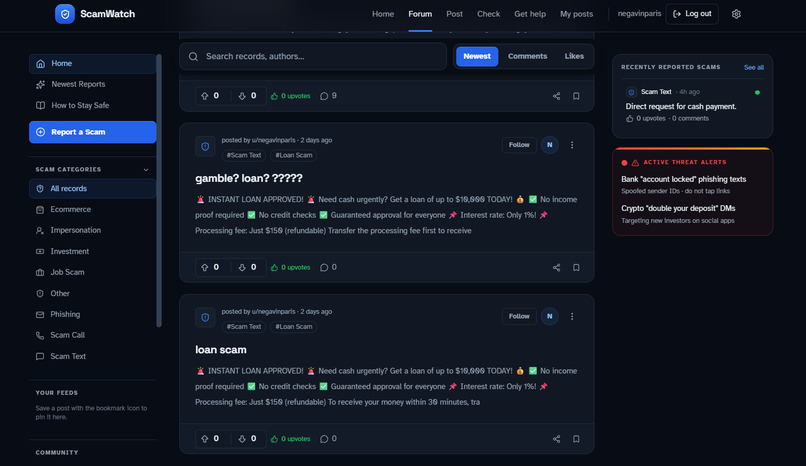
Task: Bookmark the 'loan scam' post
Action: [576, 439]
